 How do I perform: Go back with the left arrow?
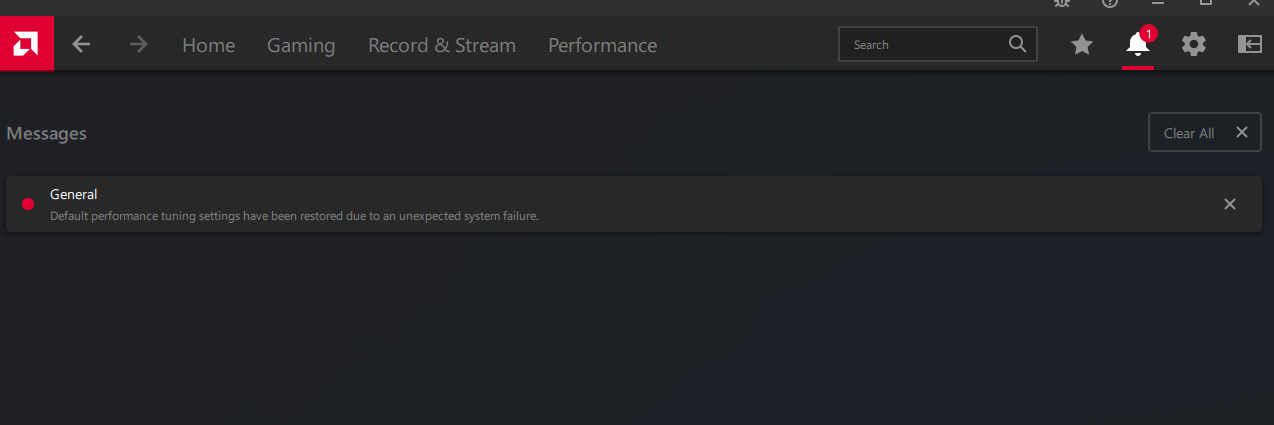81,45
